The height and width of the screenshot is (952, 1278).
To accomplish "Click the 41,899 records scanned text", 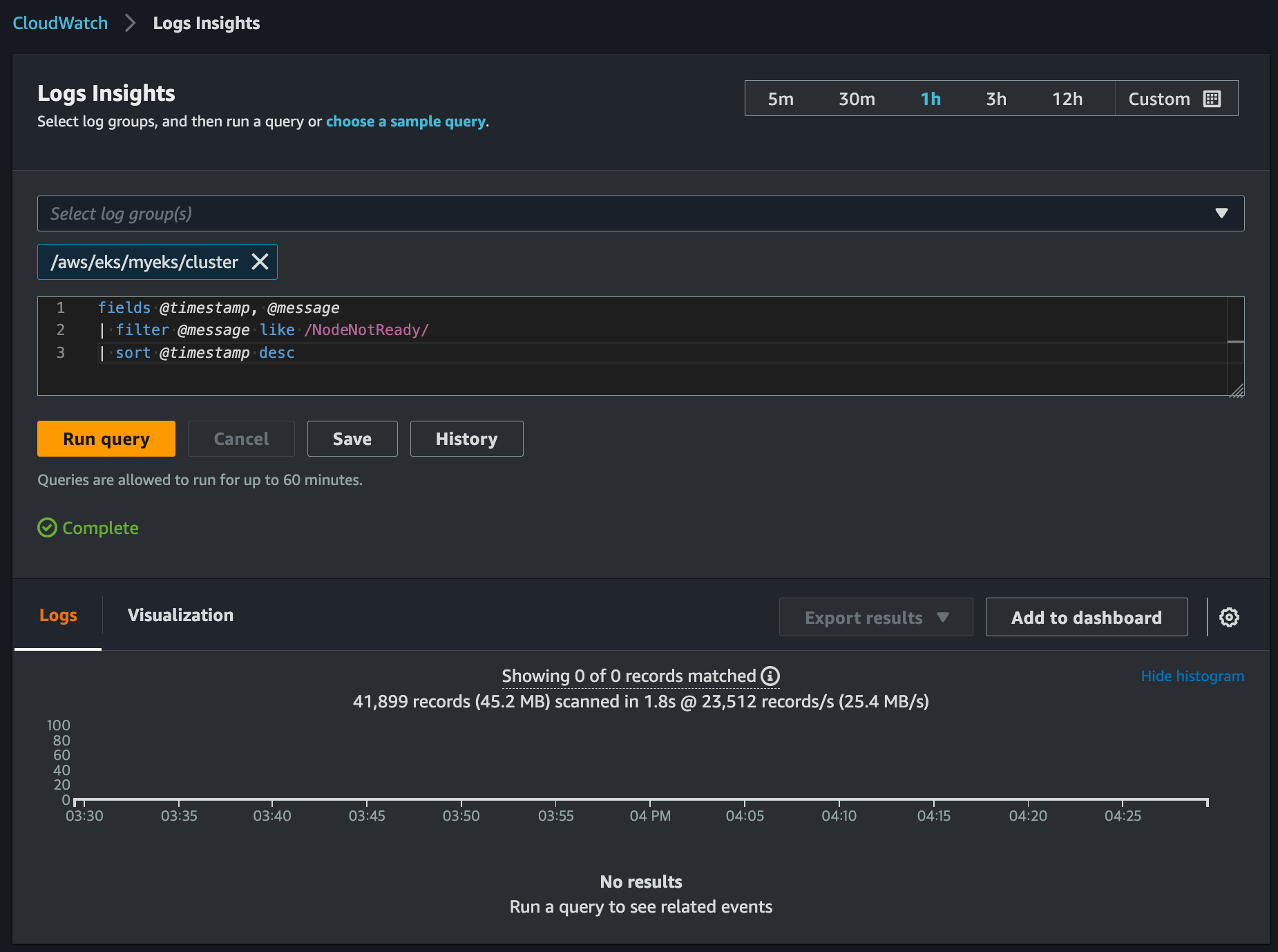I will (x=640, y=701).
